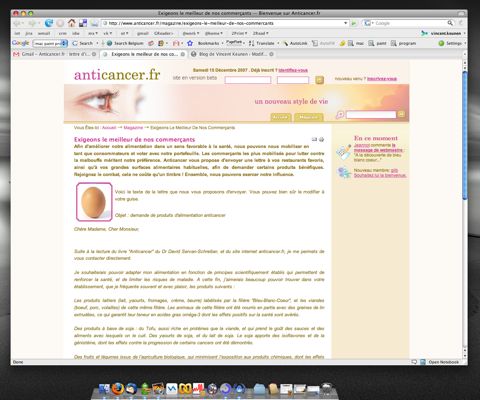Screen dimensions: 480x400
Task: Open the '@work' bookmark folder dropdown
Action: pos(191,33)
